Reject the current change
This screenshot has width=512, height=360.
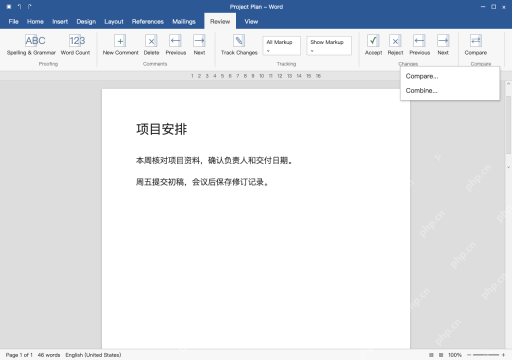395,45
